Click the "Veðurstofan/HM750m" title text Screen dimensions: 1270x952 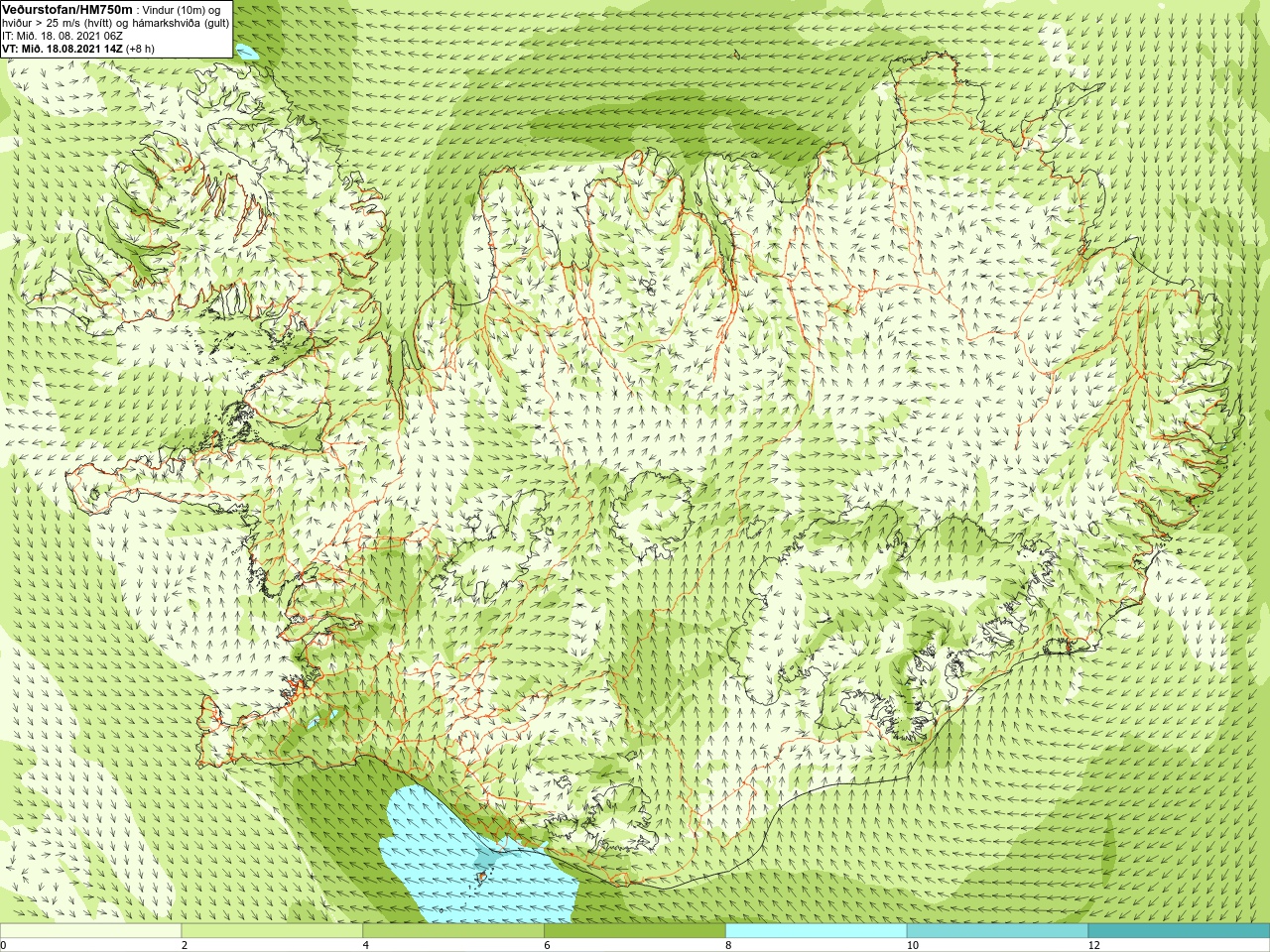pyautogui.click(x=67, y=9)
